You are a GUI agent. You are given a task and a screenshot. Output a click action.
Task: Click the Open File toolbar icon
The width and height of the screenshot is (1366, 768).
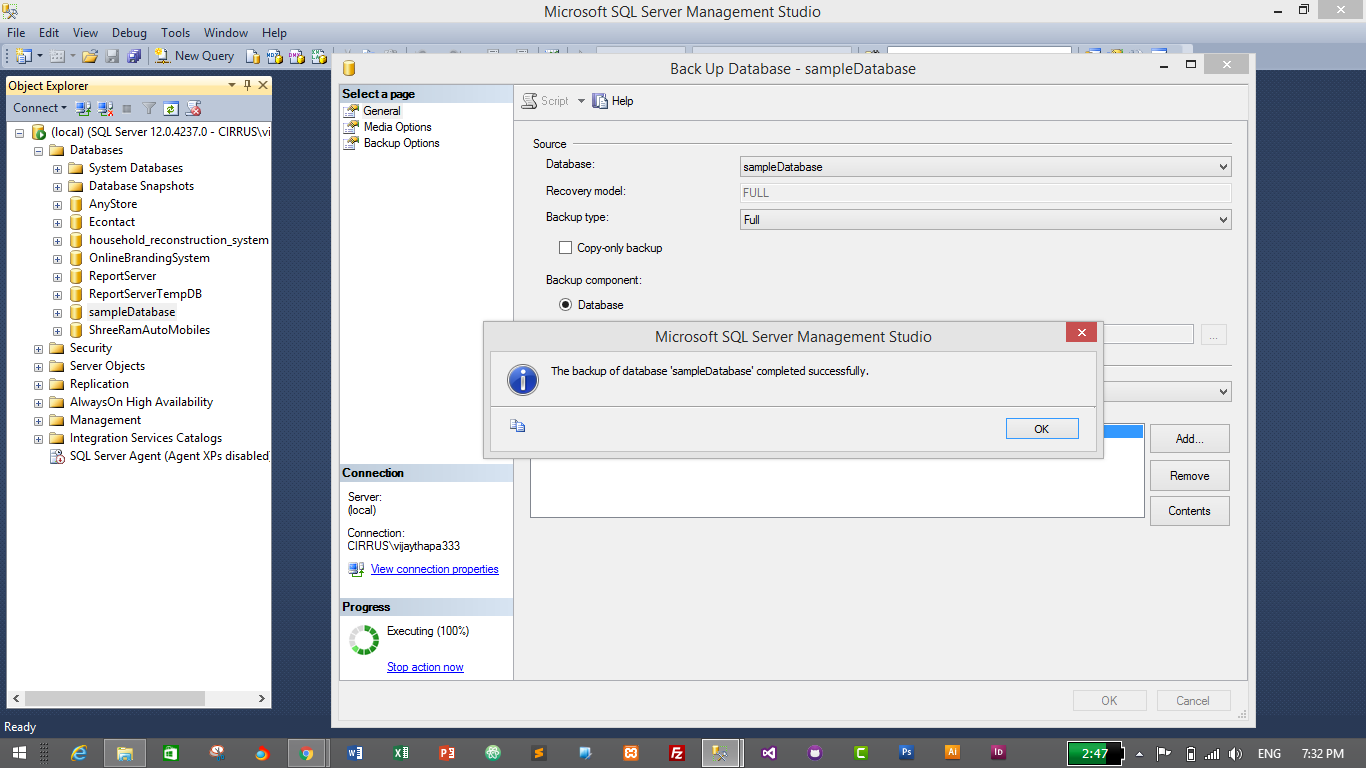pos(90,55)
